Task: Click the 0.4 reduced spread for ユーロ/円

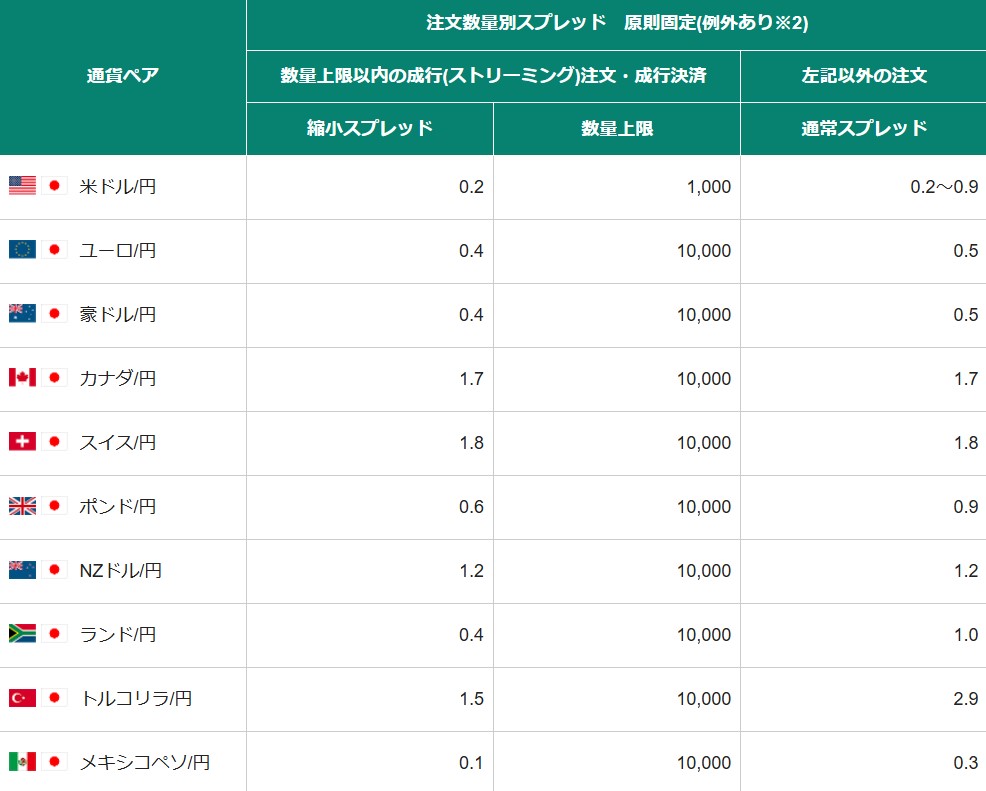Action: point(471,252)
